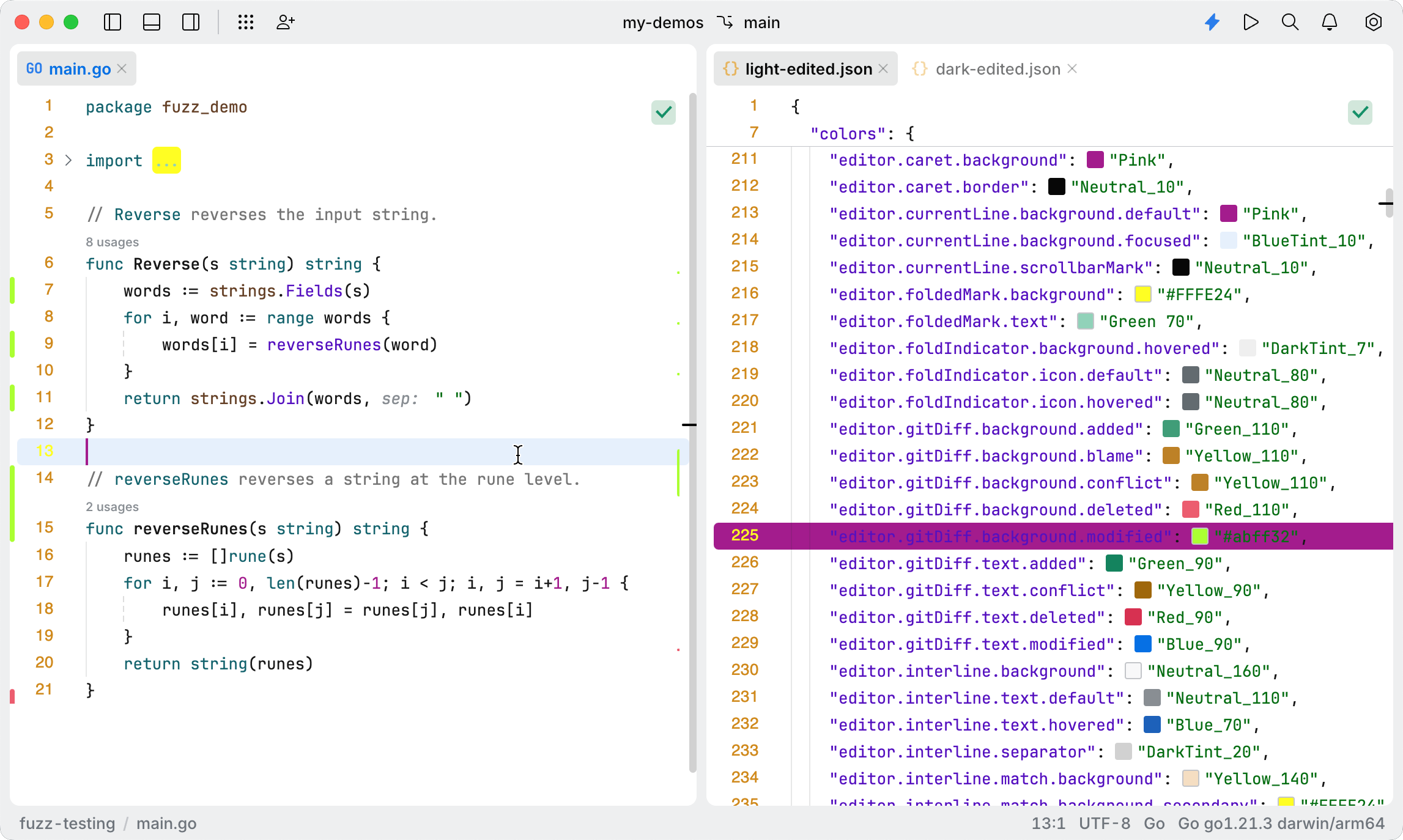
Task: Click the lightning bolt actions icon
Action: pyautogui.click(x=1212, y=23)
